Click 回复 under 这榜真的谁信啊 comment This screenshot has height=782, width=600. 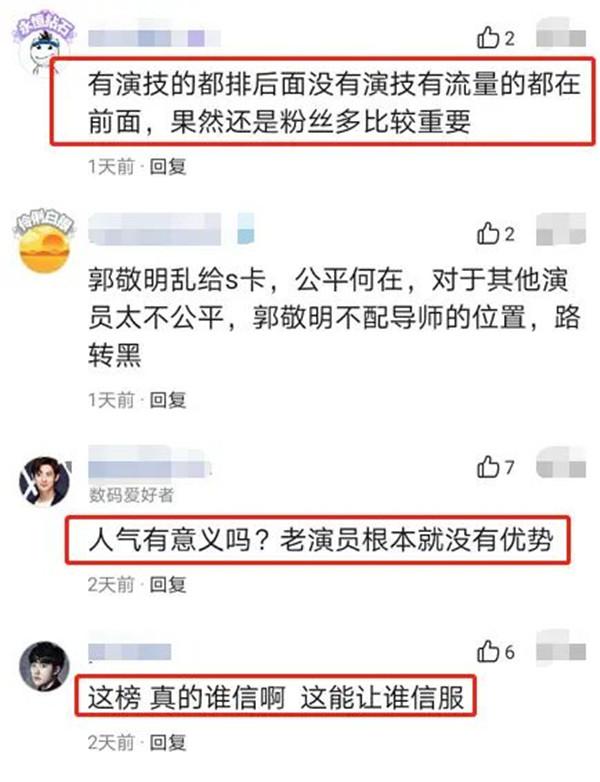pos(168,742)
